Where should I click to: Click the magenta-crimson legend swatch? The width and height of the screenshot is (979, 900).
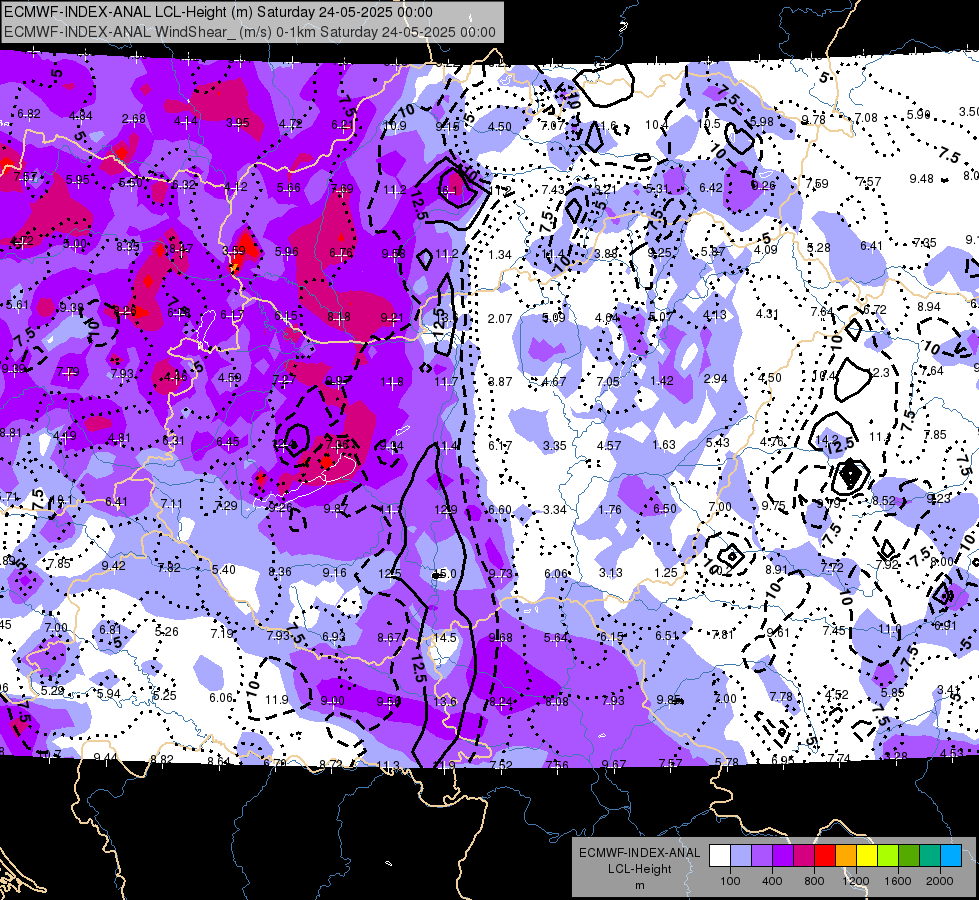[804, 856]
